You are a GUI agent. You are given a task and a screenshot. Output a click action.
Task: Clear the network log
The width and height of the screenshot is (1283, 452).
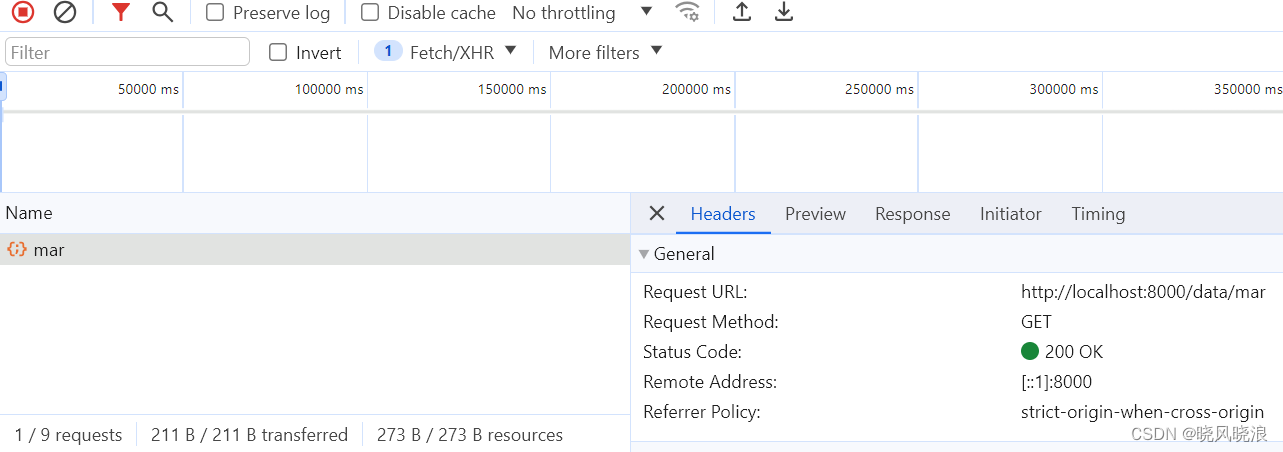pyautogui.click(x=65, y=12)
